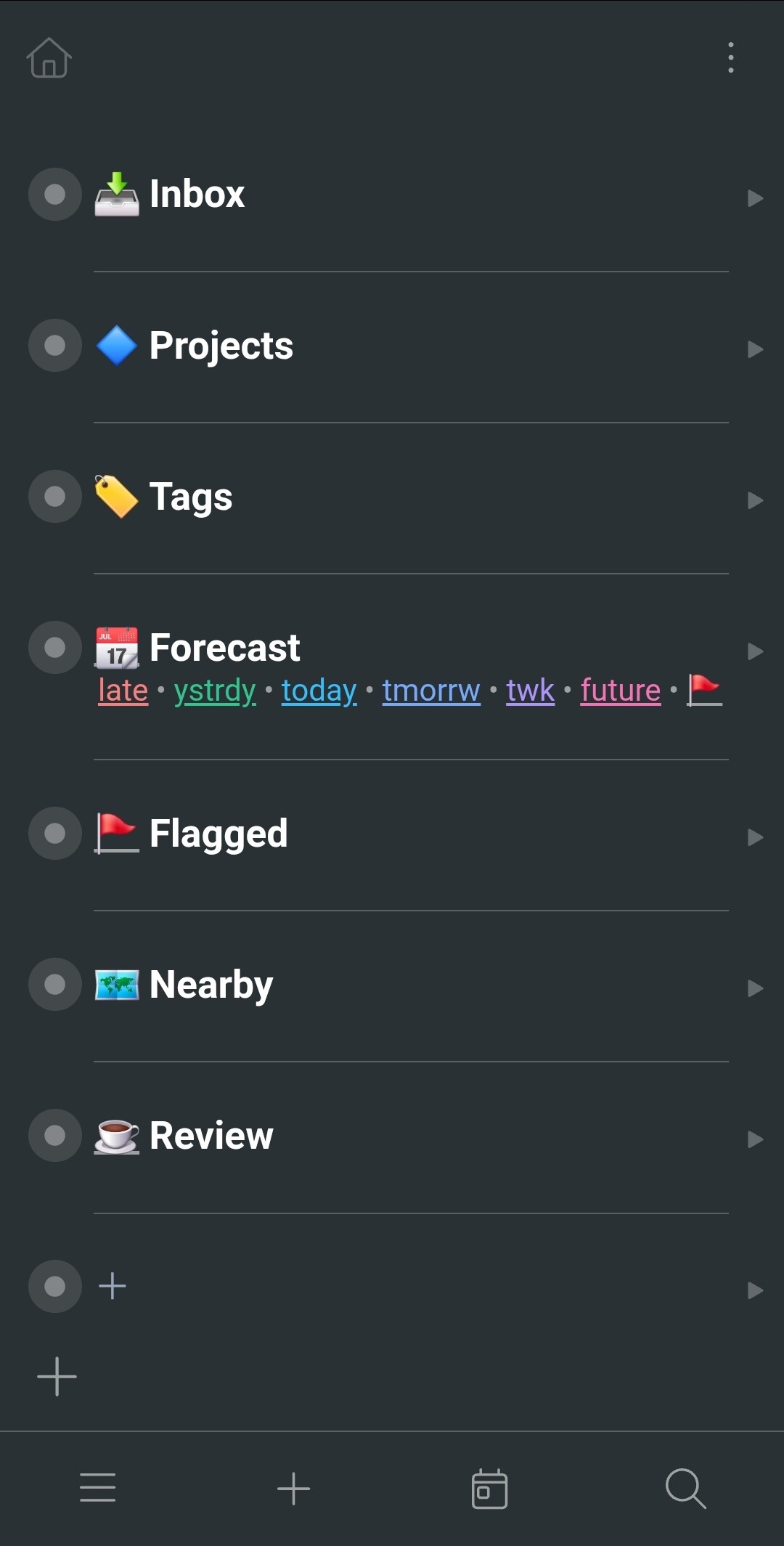784x1546 pixels.
Task: Expand the Forecast item arrow
Action: pyautogui.click(x=755, y=651)
